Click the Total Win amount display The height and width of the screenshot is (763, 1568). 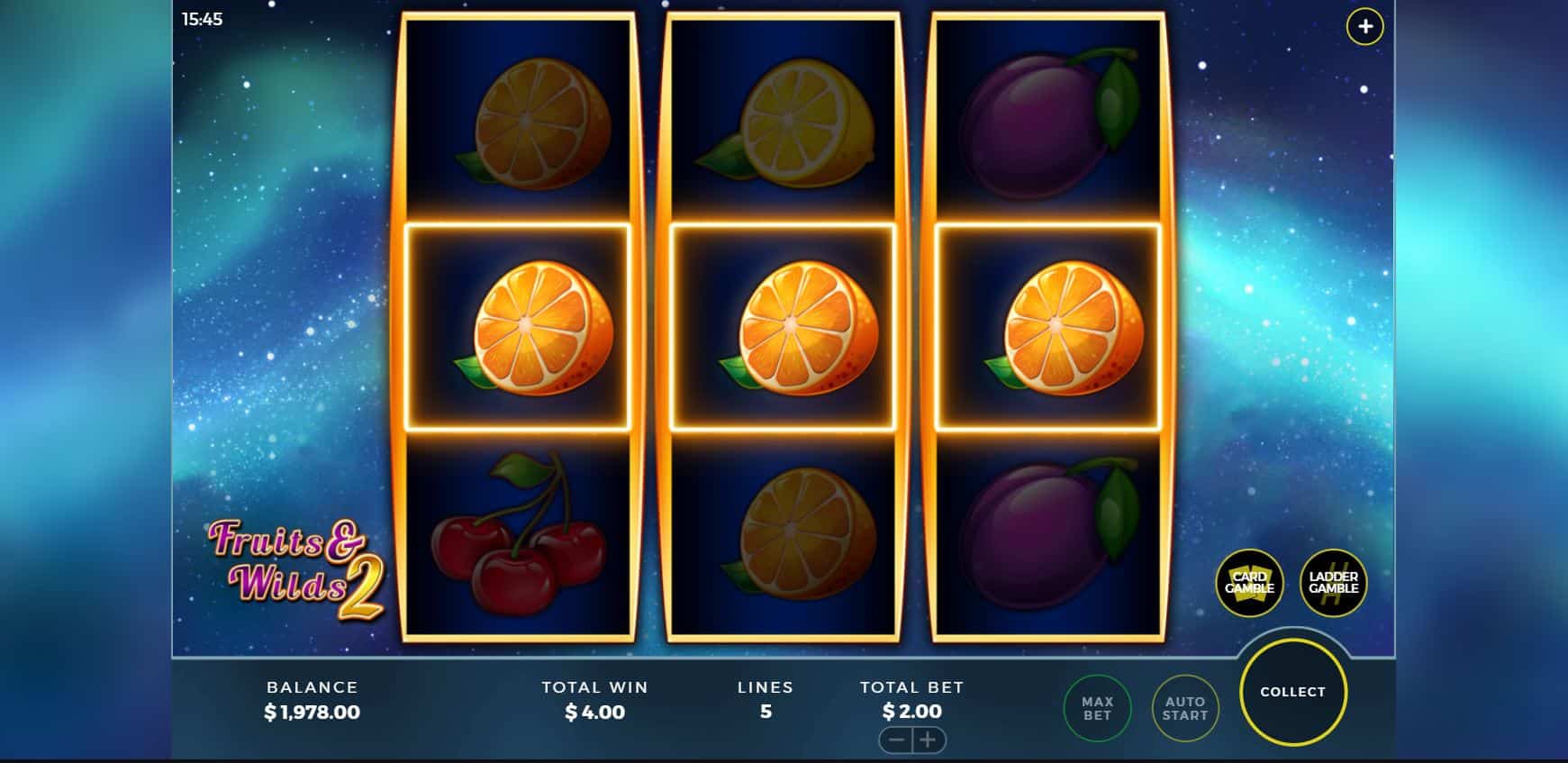594,712
